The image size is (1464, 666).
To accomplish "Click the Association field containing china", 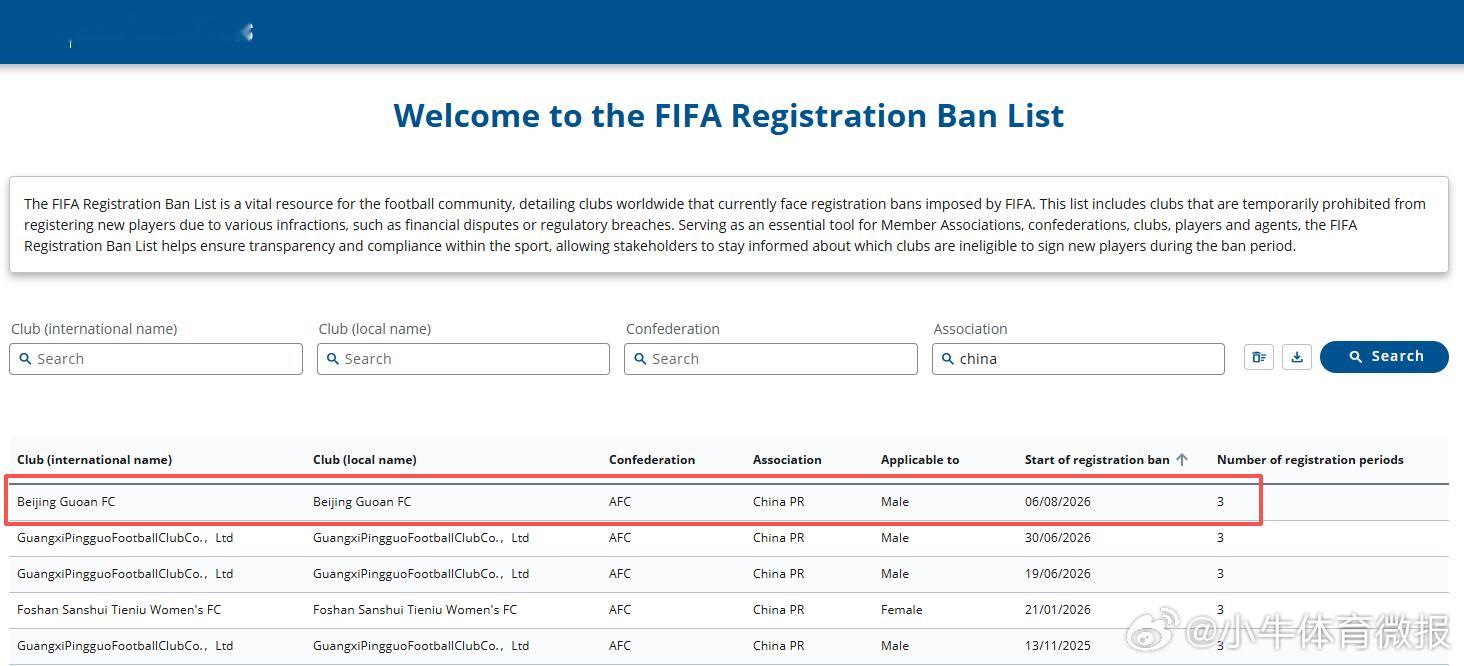I will pyautogui.click(x=1078, y=359).
